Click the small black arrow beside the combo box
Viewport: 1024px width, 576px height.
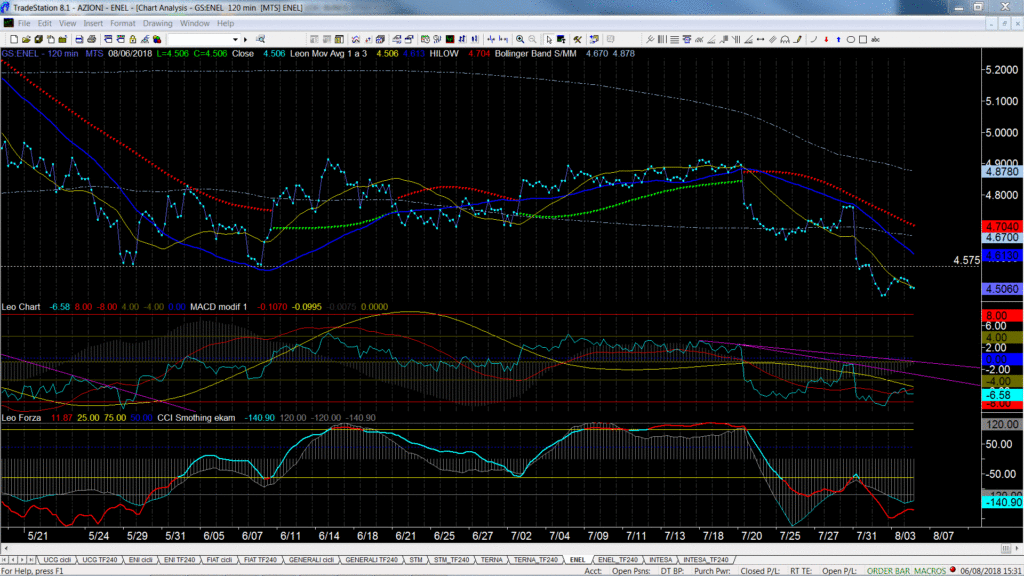pyautogui.click(x=246, y=40)
